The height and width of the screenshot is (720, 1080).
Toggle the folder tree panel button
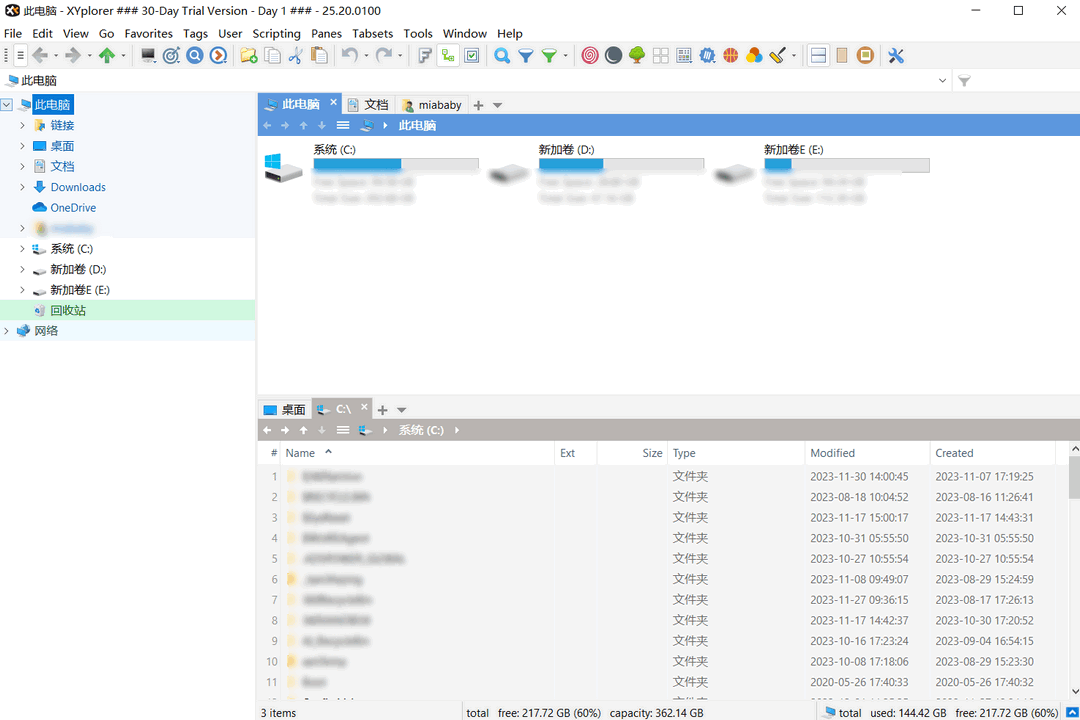pos(449,56)
